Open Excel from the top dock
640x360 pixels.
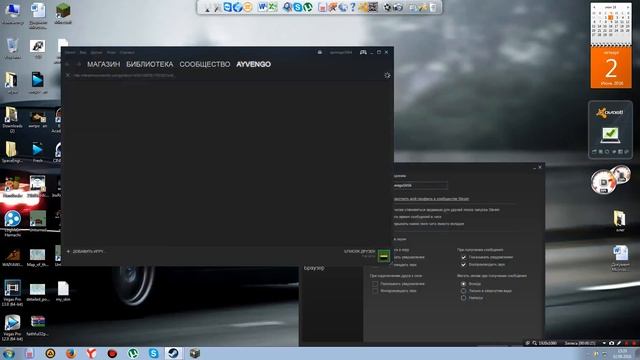coord(272,7)
